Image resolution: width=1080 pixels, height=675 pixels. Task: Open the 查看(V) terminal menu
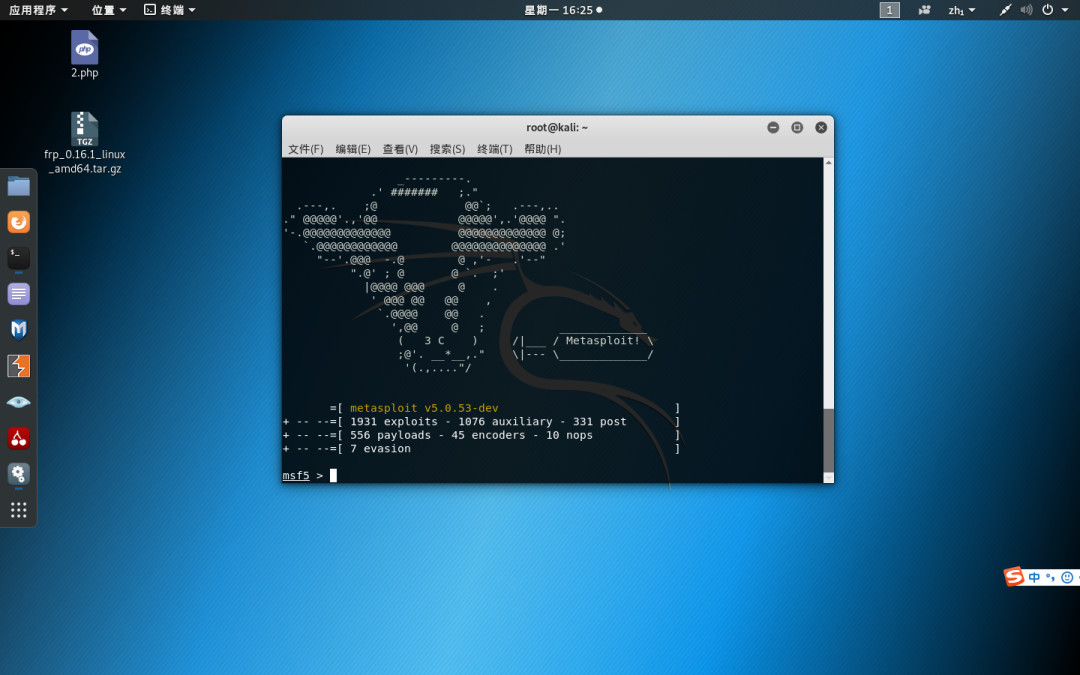(400, 149)
